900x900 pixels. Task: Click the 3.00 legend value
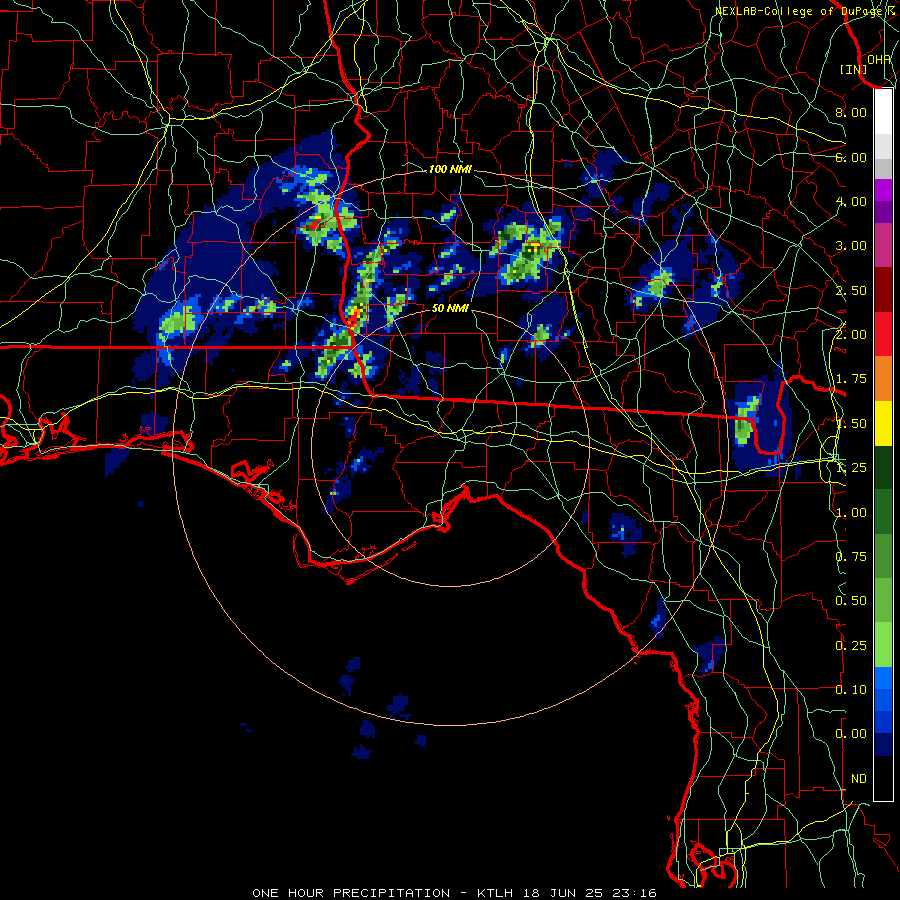coord(851,246)
